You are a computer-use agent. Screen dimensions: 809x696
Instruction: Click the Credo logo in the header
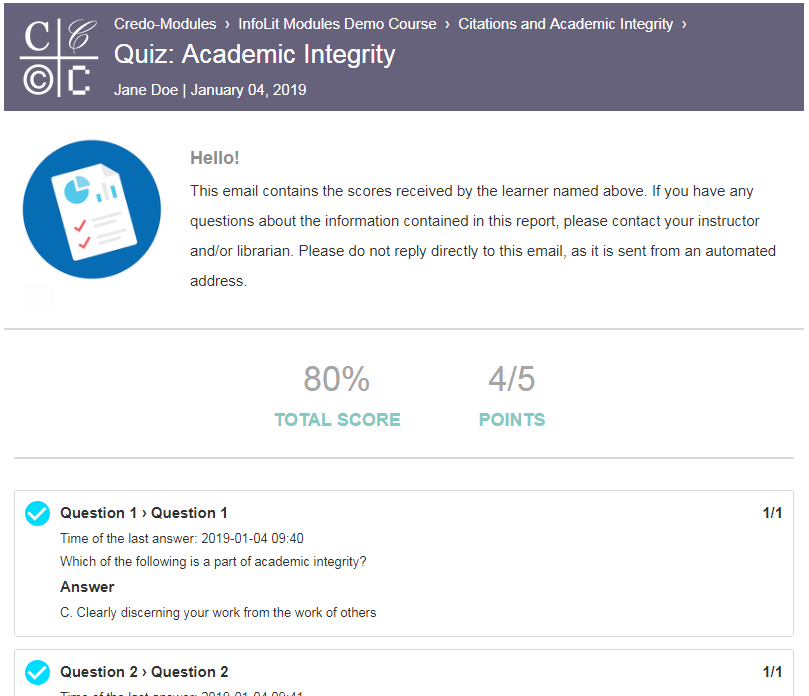tap(59, 57)
